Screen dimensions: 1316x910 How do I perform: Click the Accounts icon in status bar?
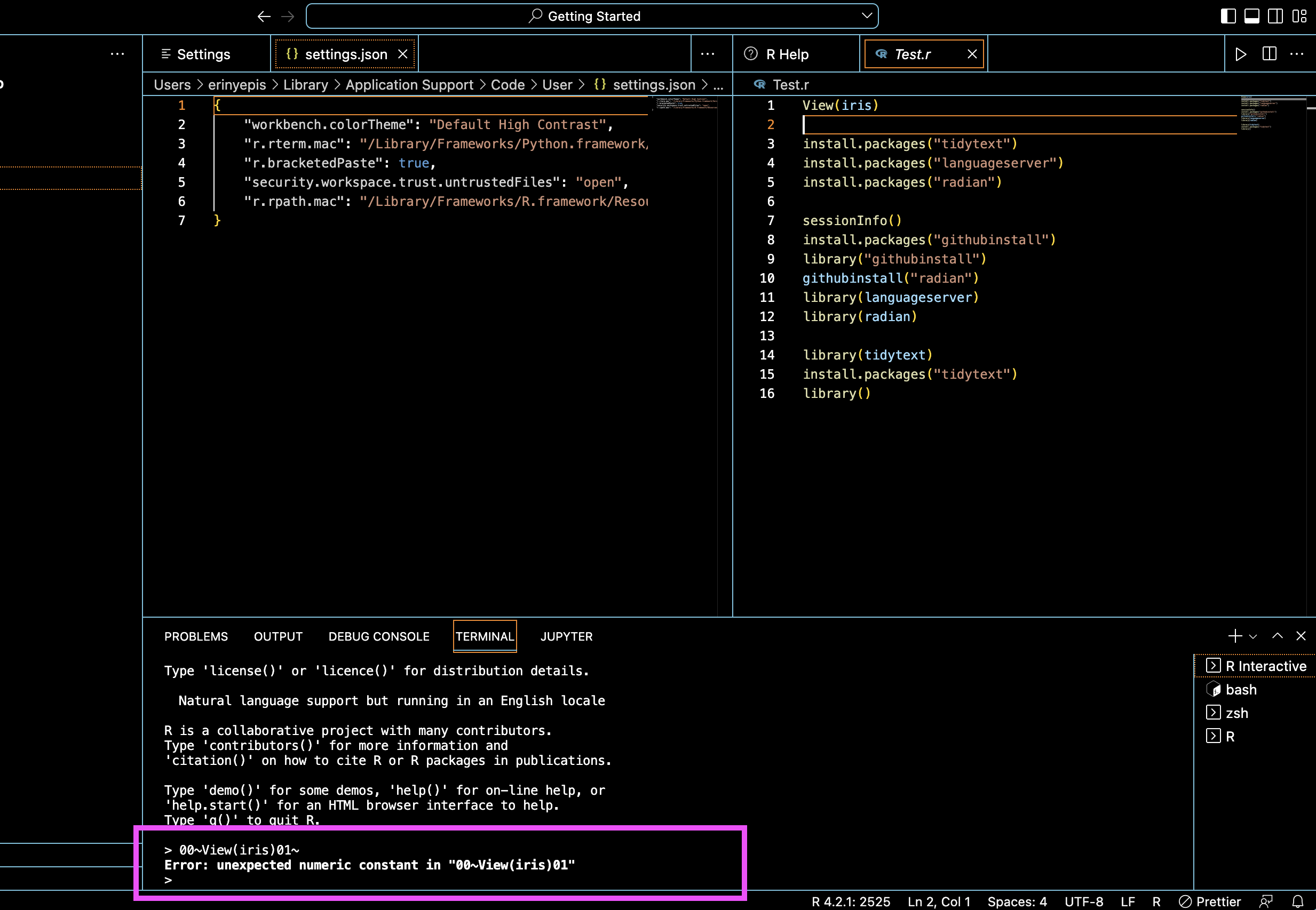click(1266, 901)
